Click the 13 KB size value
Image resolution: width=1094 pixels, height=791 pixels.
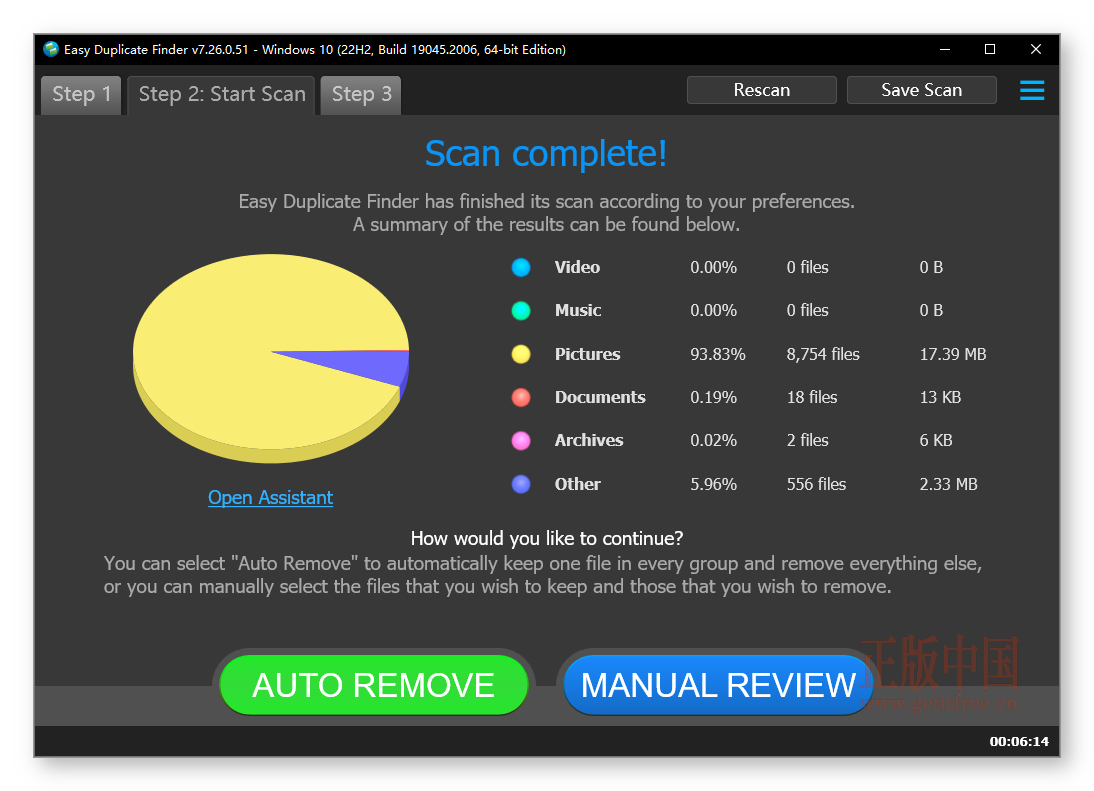point(941,398)
